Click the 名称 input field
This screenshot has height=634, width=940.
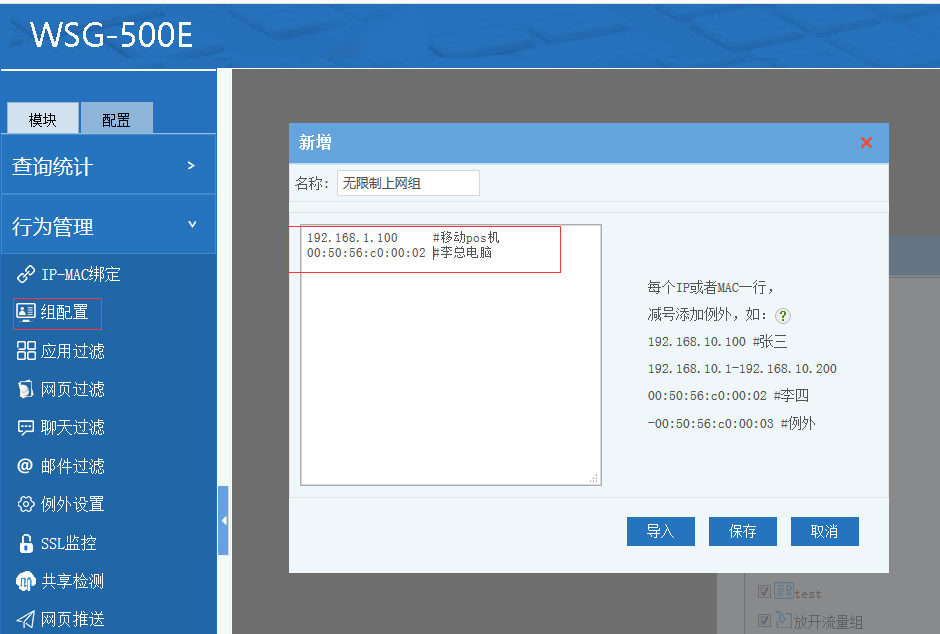[x=408, y=183]
